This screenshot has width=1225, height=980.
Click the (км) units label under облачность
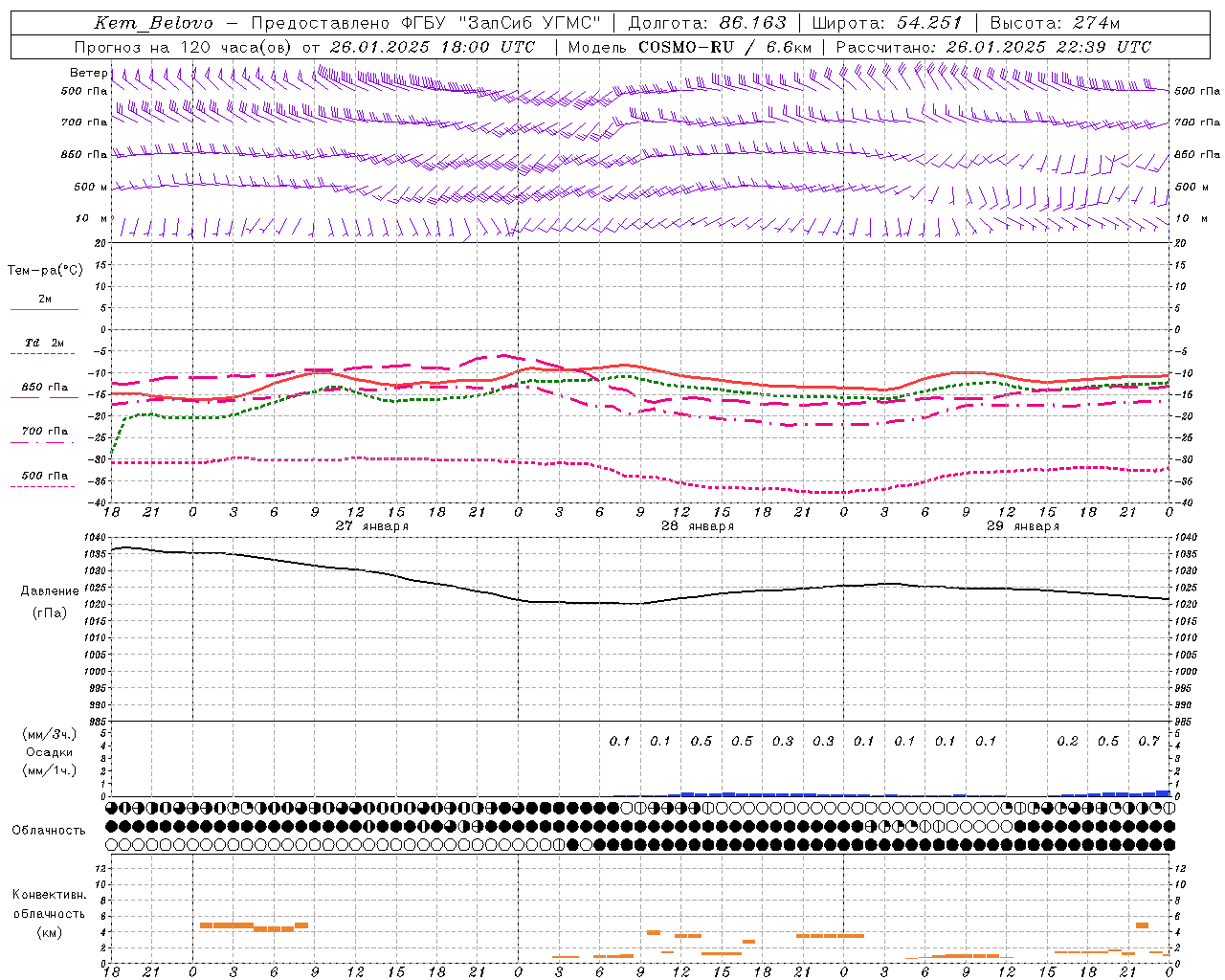pyautogui.click(x=50, y=932)
